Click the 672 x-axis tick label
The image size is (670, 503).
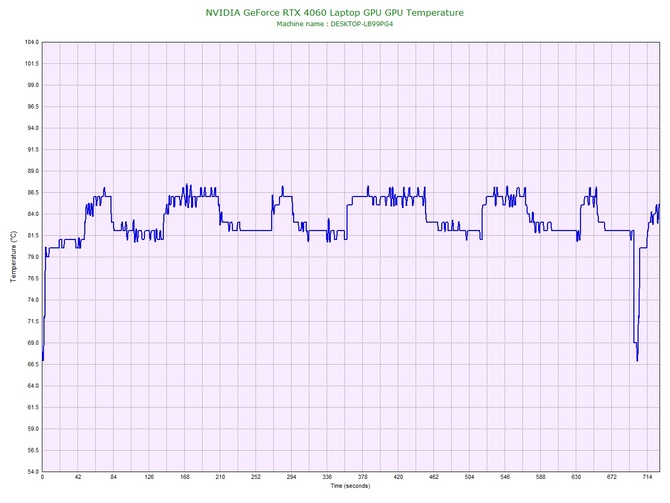(612, 477)
